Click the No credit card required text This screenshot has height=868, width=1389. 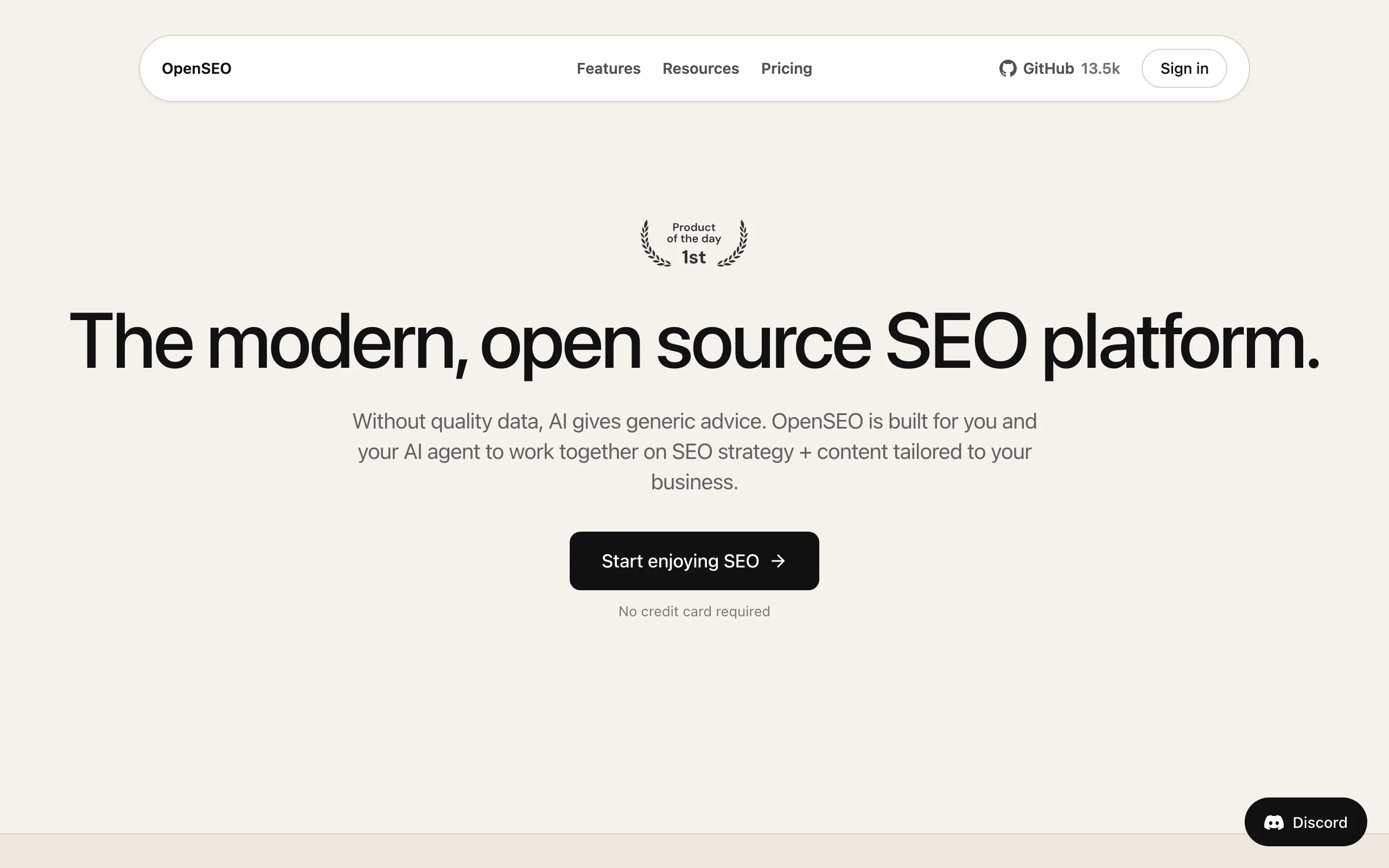pos(694,611)
